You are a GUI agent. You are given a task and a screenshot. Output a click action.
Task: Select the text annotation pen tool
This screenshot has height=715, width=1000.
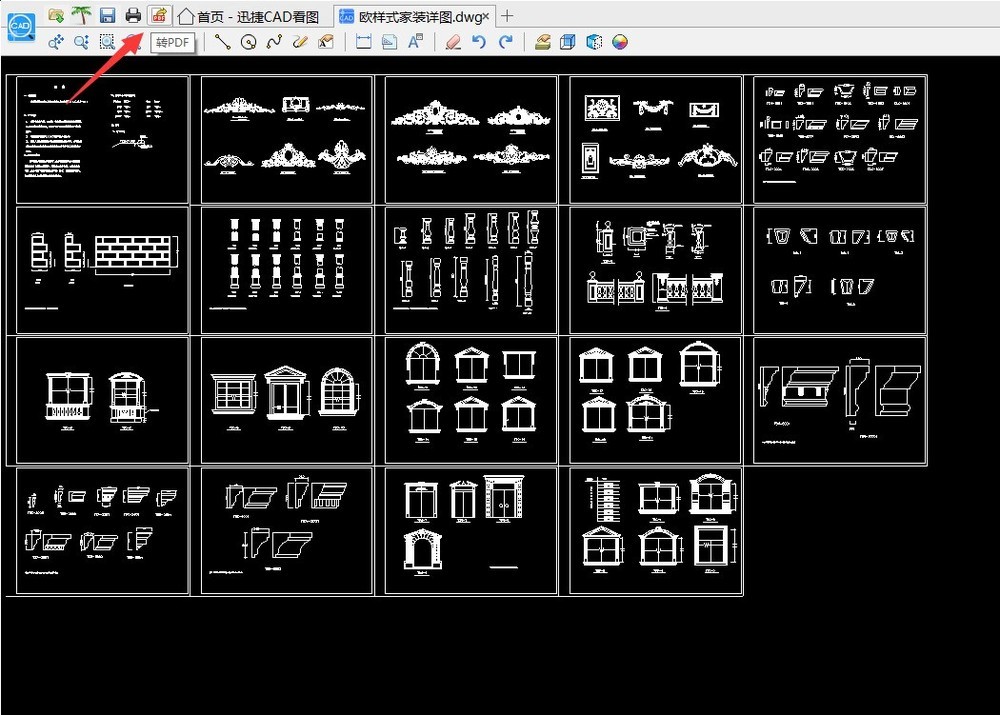[x=326, y=42]
